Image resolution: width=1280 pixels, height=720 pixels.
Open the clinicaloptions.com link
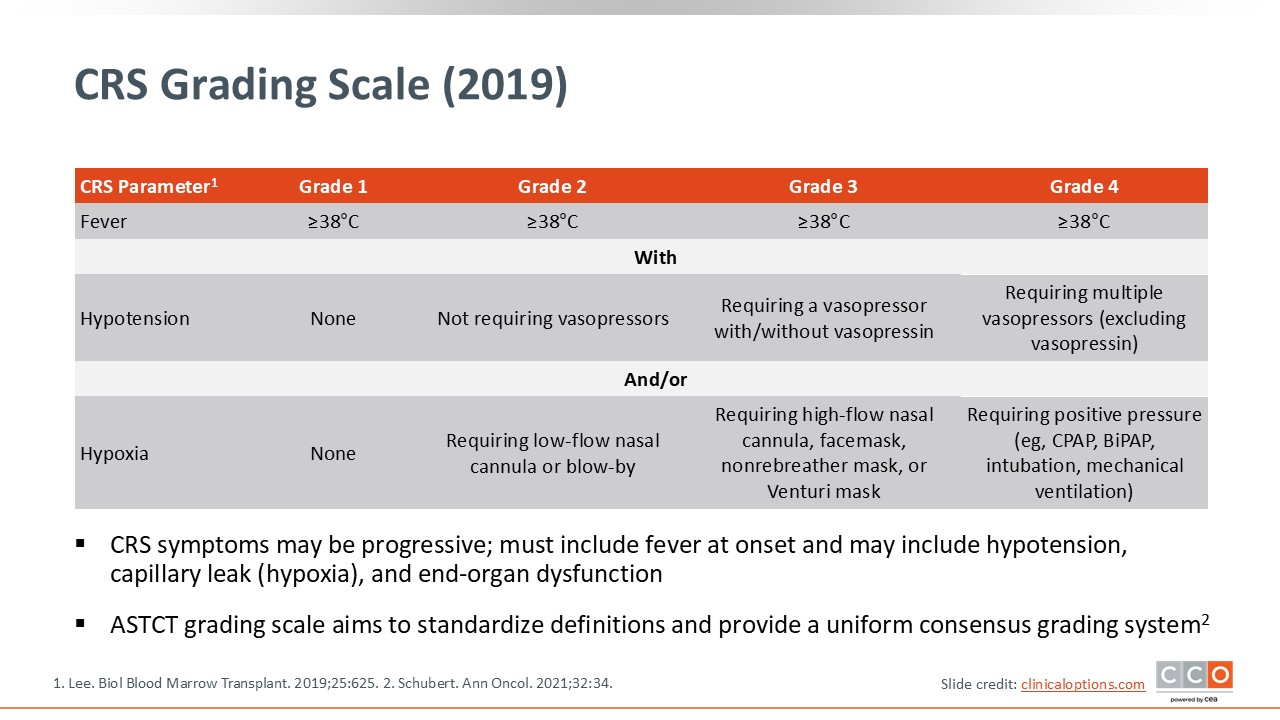tap(1082, 684)
